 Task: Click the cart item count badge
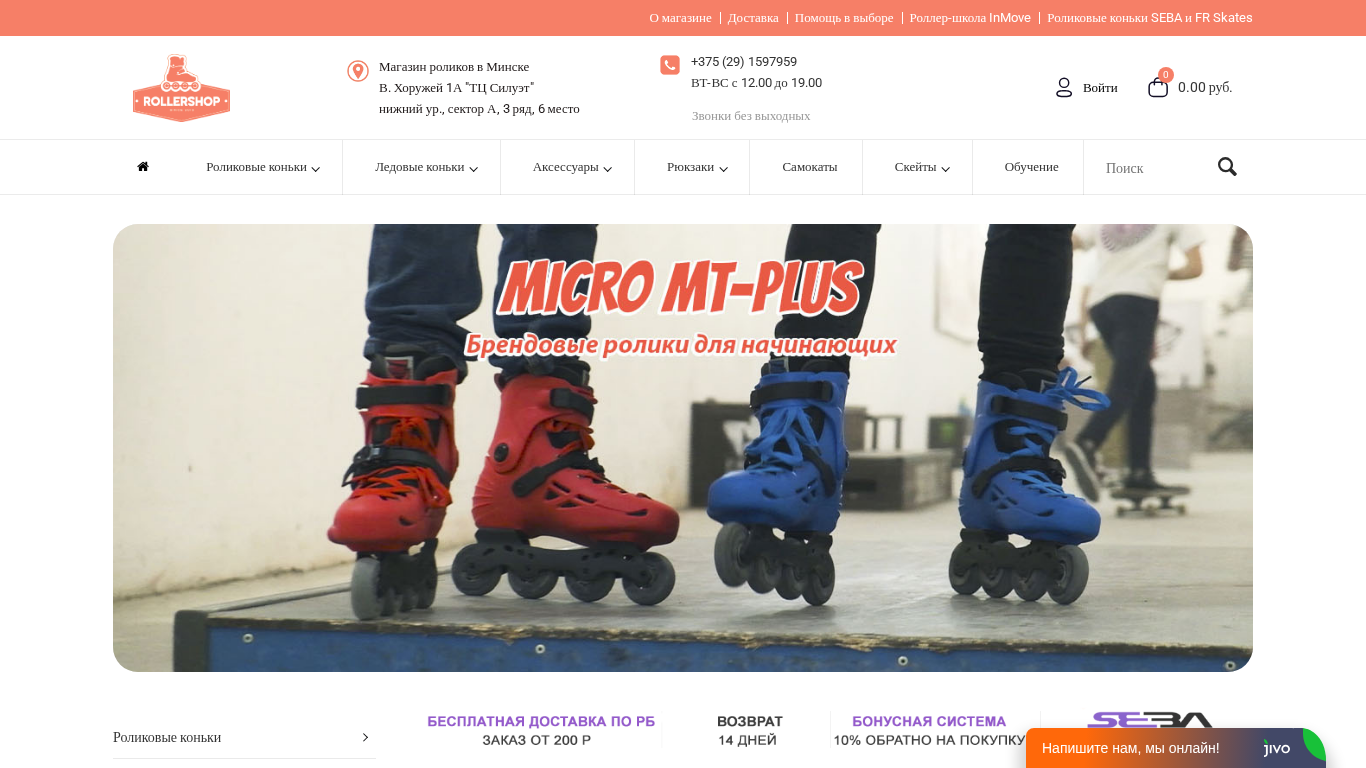[x=1166, y=75]
